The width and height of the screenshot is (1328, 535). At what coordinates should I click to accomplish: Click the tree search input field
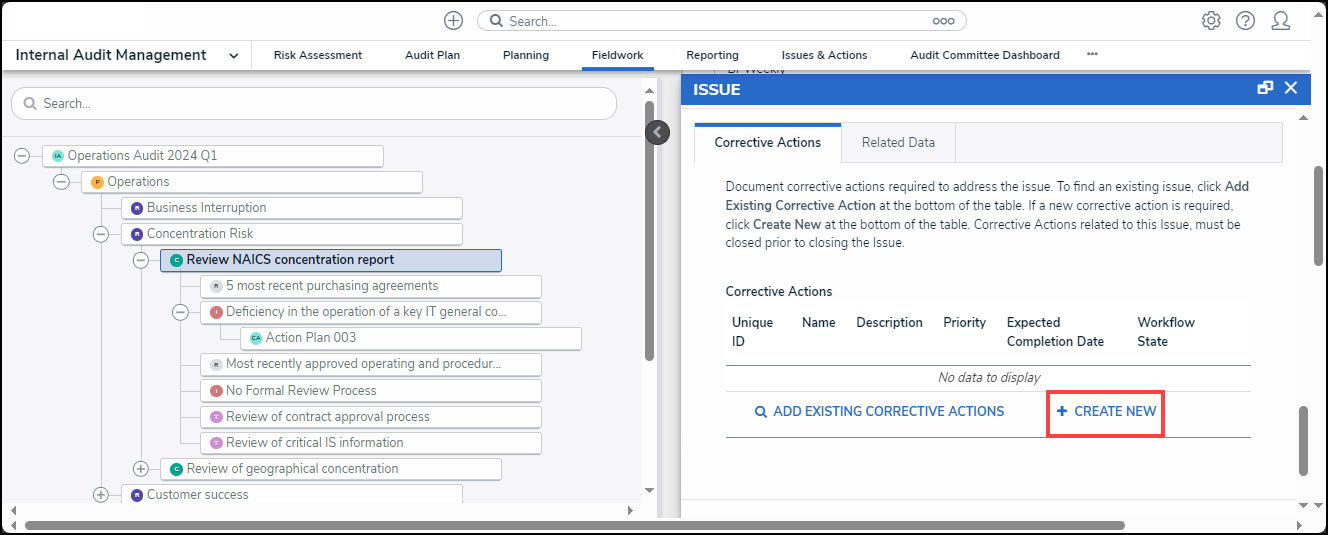pyautogui.click(x=314, y=104)
